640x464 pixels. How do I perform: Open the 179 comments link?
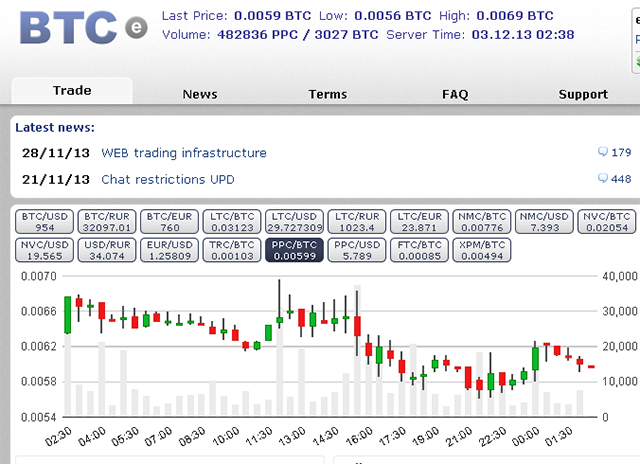pos(621,152)
